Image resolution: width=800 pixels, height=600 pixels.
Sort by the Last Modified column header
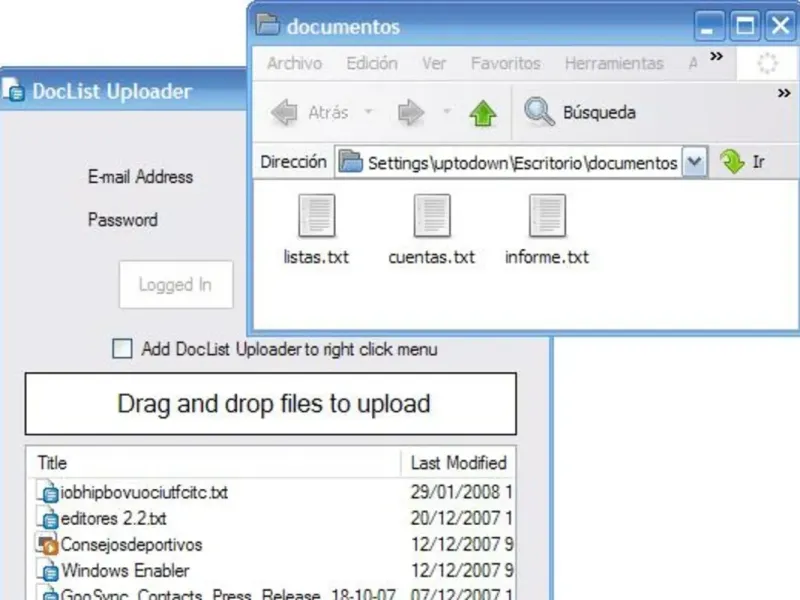[x=458, y=463]
